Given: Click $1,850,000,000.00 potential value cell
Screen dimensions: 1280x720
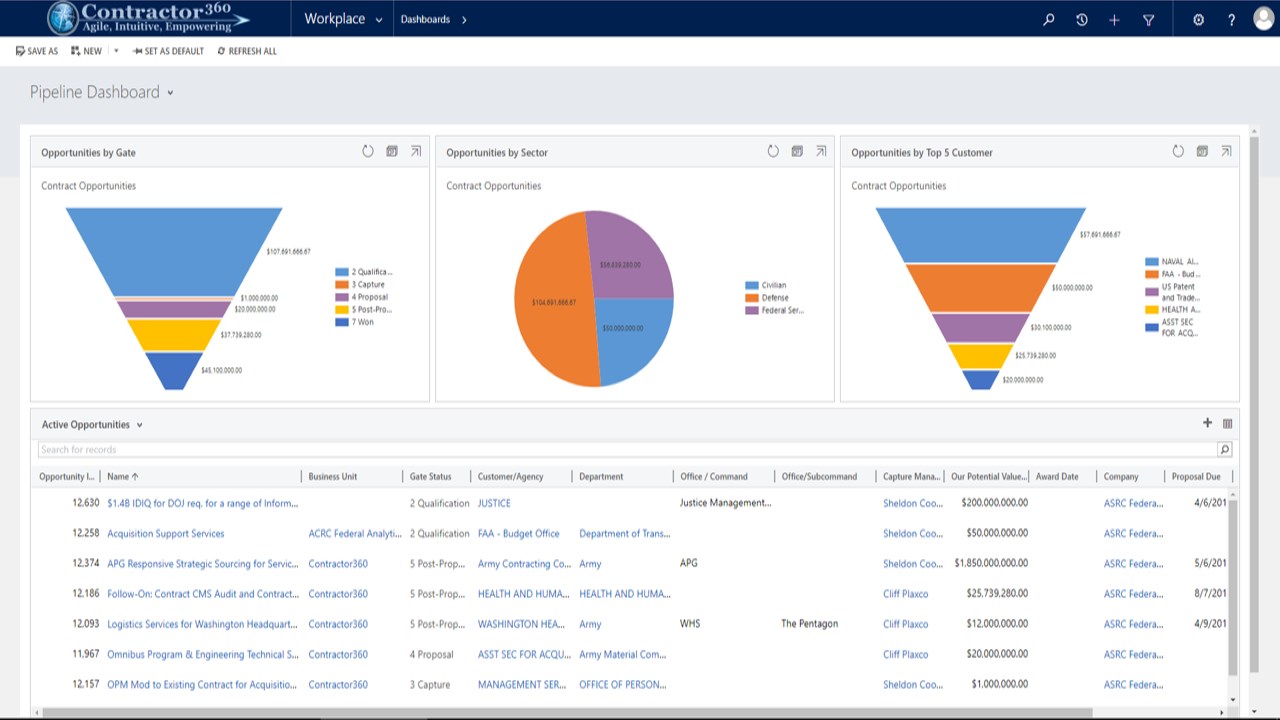Looking at the screenshot, I should (991, 564).
